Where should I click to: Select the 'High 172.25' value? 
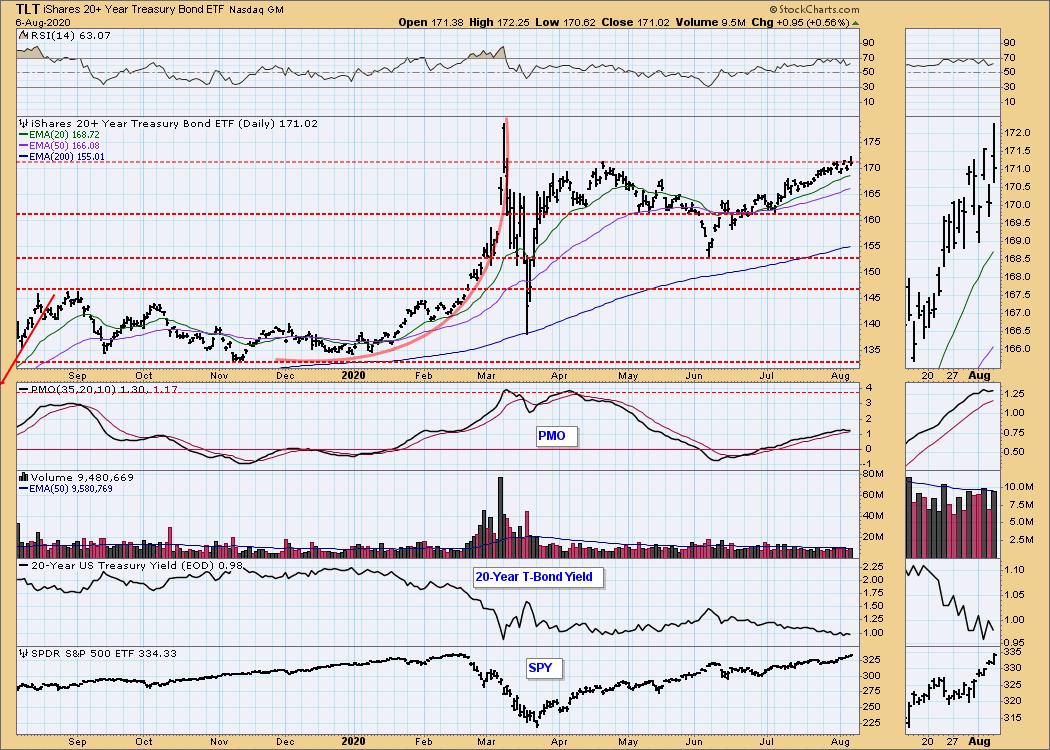498,22
